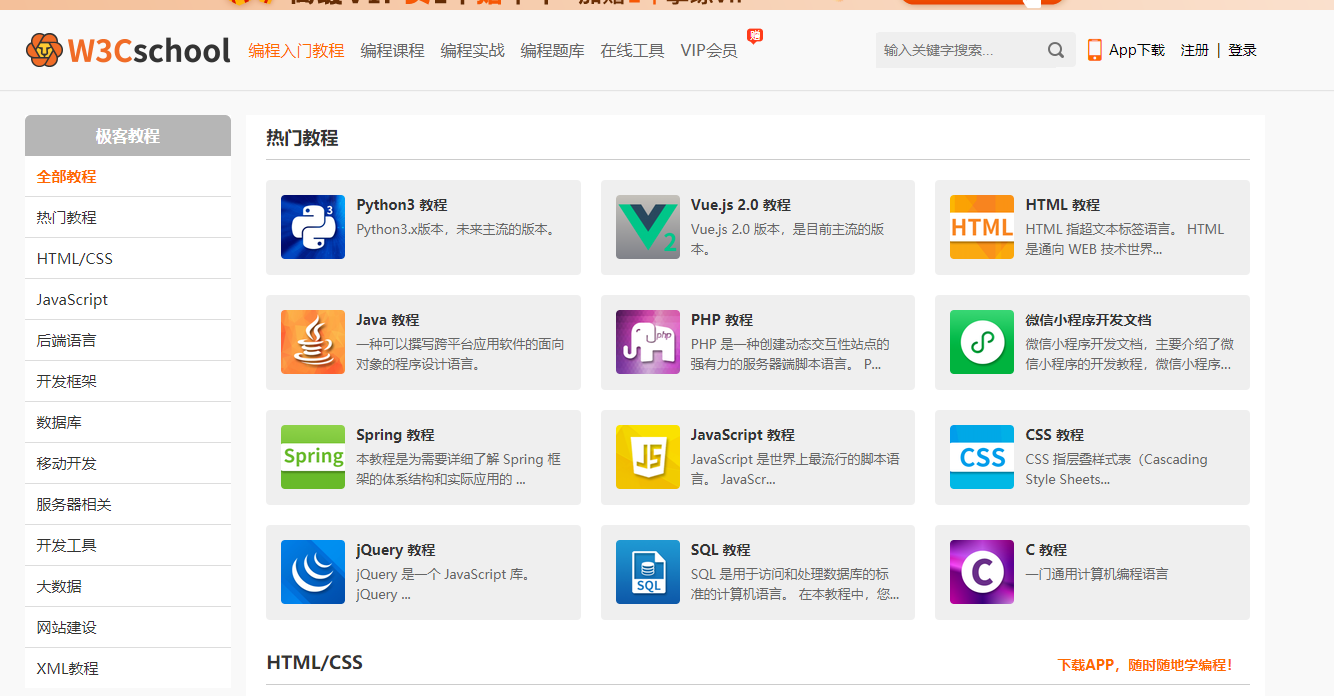The image size is (1334, 696).
Task: Open the Python3 教程 title link
Action: pyautogui.click(x=402, y=205)
